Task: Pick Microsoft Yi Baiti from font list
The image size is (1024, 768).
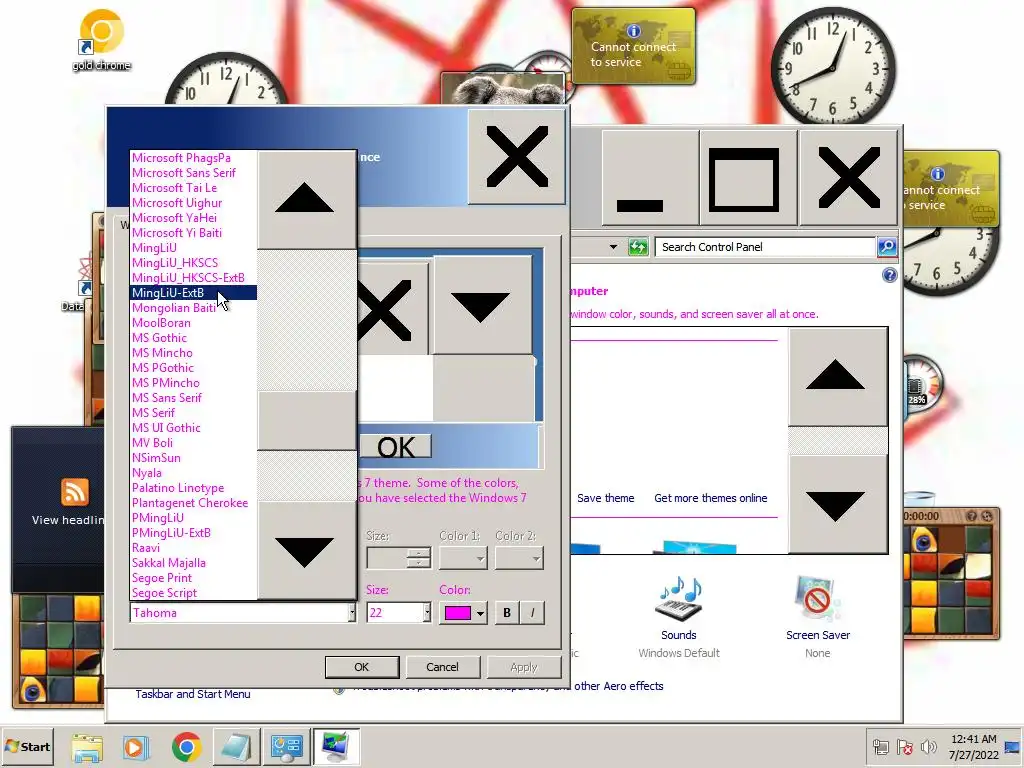Action: [193, 233]
